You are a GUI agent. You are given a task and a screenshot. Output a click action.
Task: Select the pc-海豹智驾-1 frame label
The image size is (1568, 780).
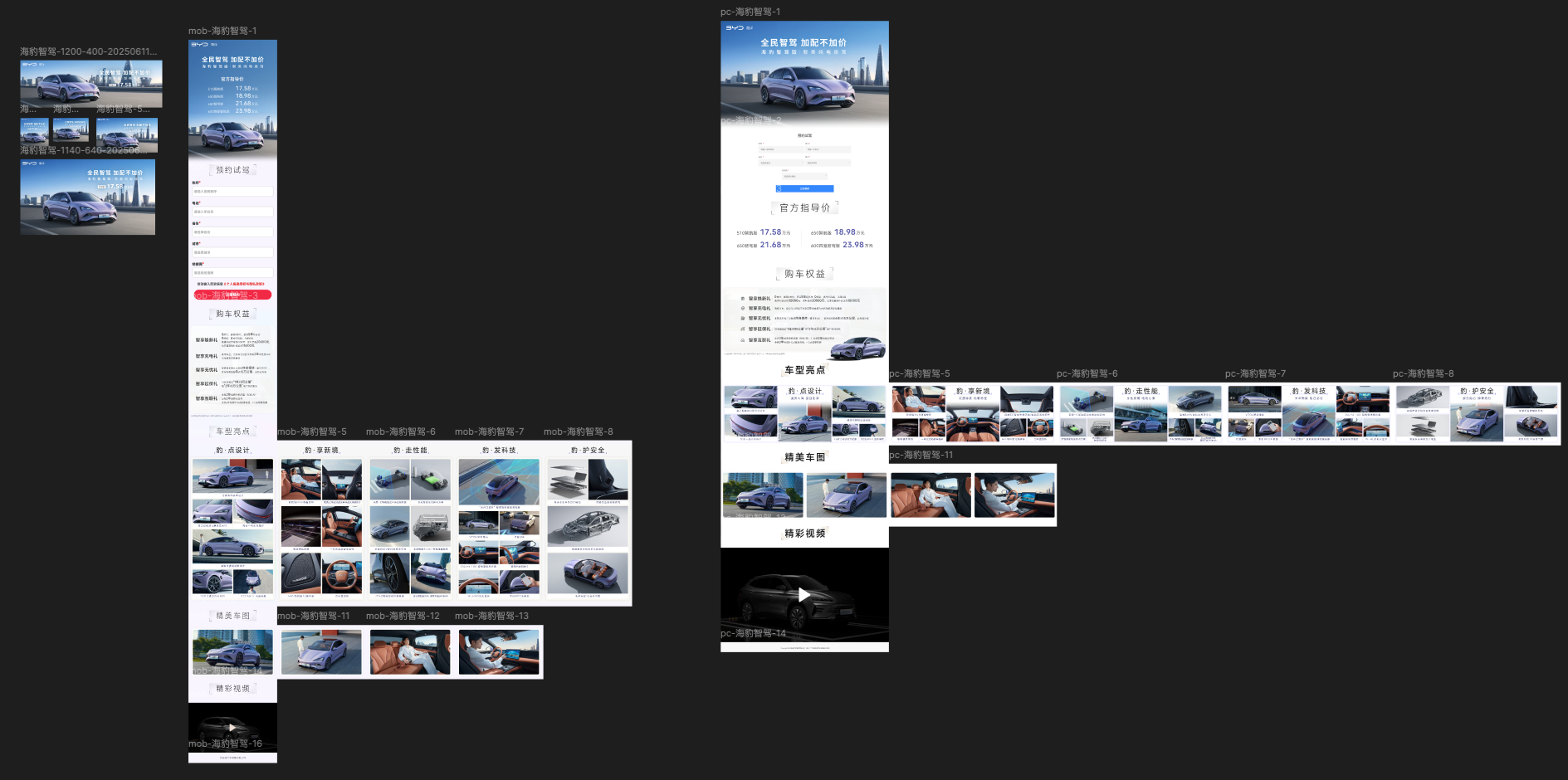pos(750,12)
